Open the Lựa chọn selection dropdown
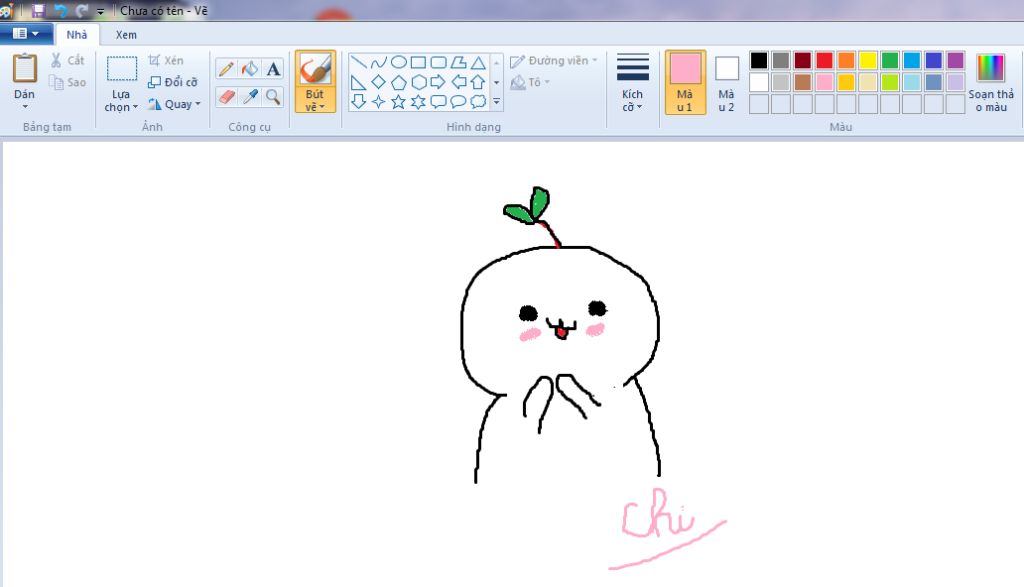 tap(121, 101)
